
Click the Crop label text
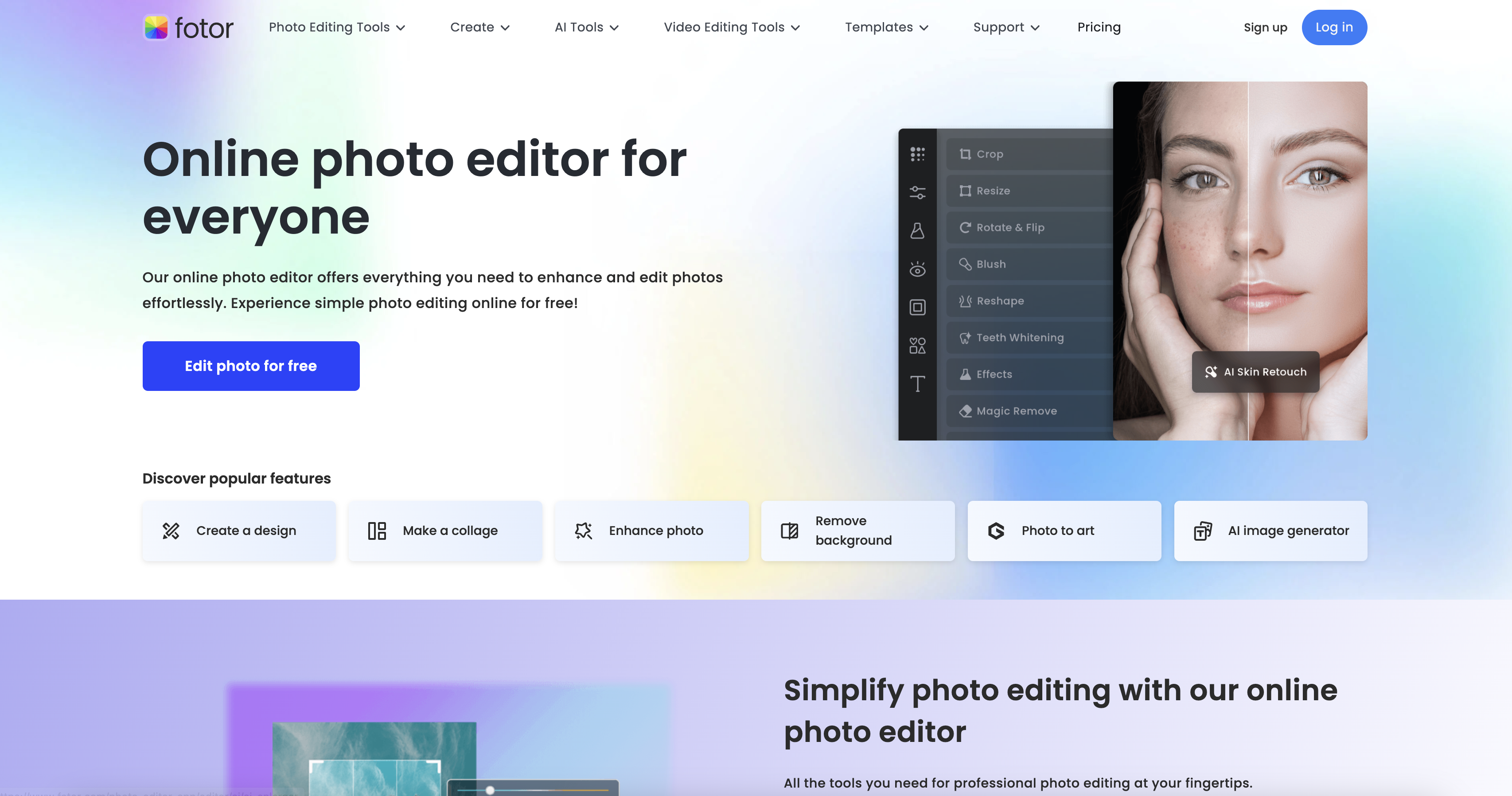point(990,154)
